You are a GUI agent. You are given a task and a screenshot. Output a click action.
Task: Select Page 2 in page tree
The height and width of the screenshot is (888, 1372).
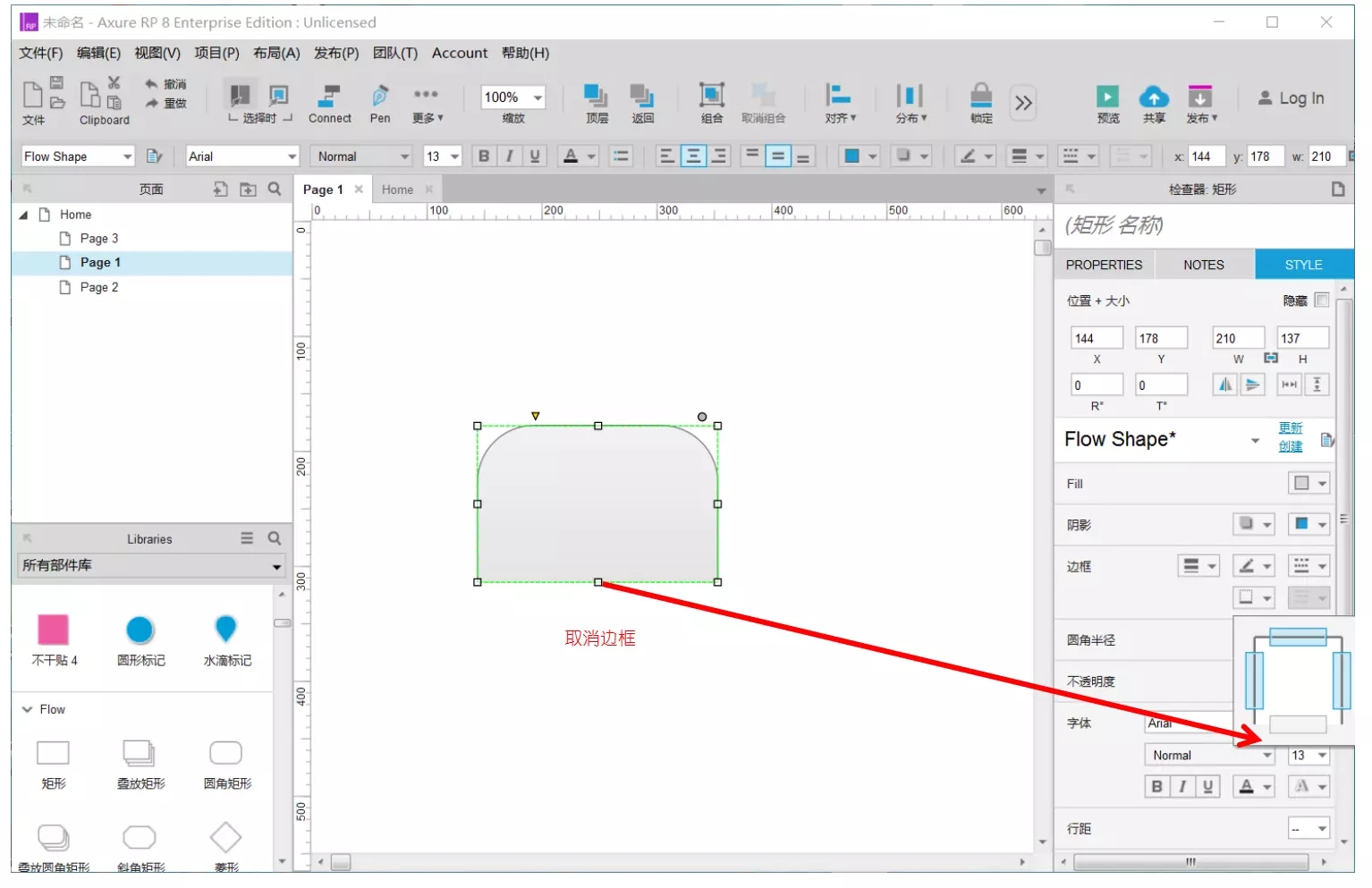(x=98, y=287)
